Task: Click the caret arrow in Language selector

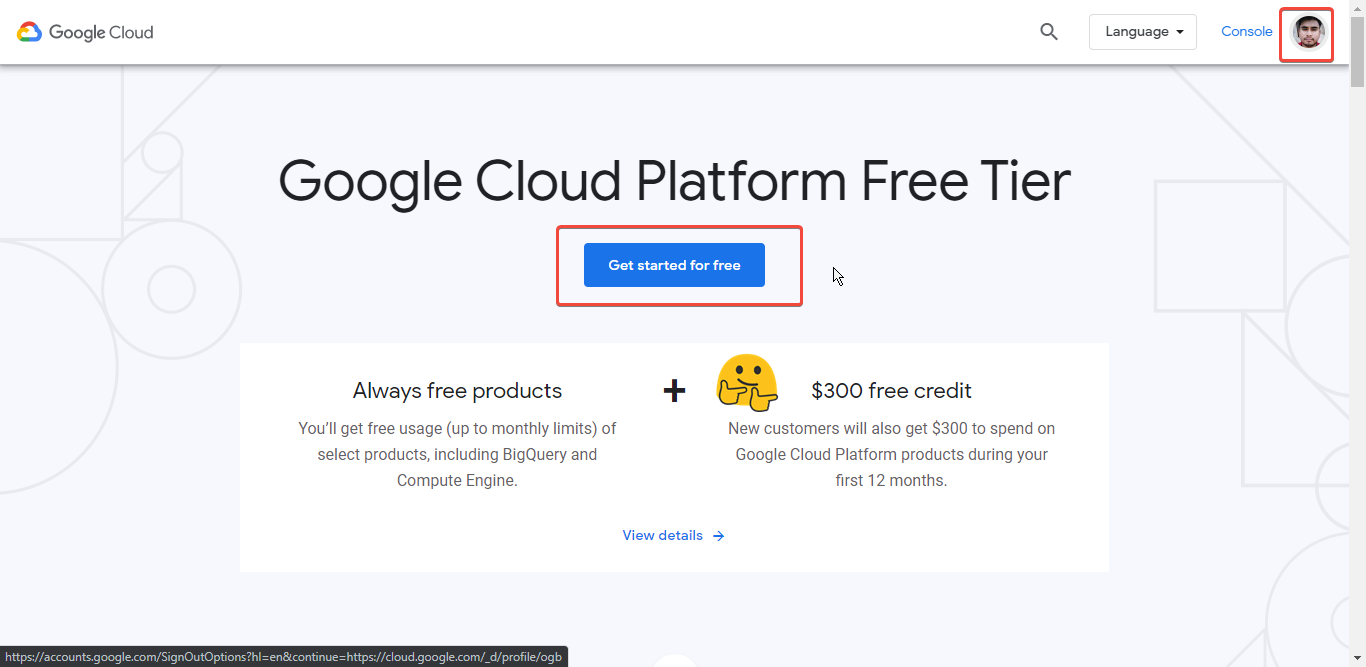Action: (x=1180, y=32)
